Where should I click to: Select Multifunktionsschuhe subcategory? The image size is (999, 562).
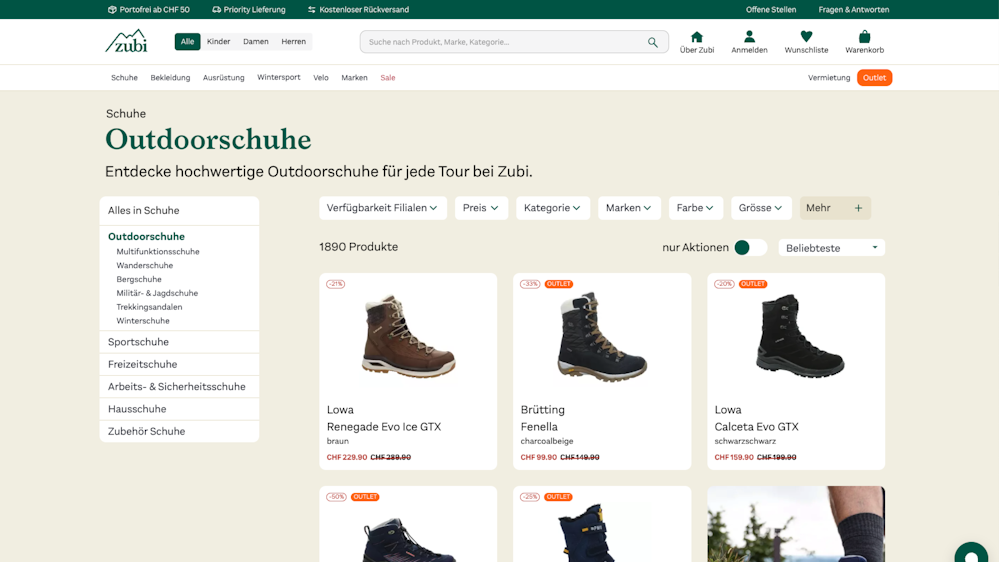[158, 252]
